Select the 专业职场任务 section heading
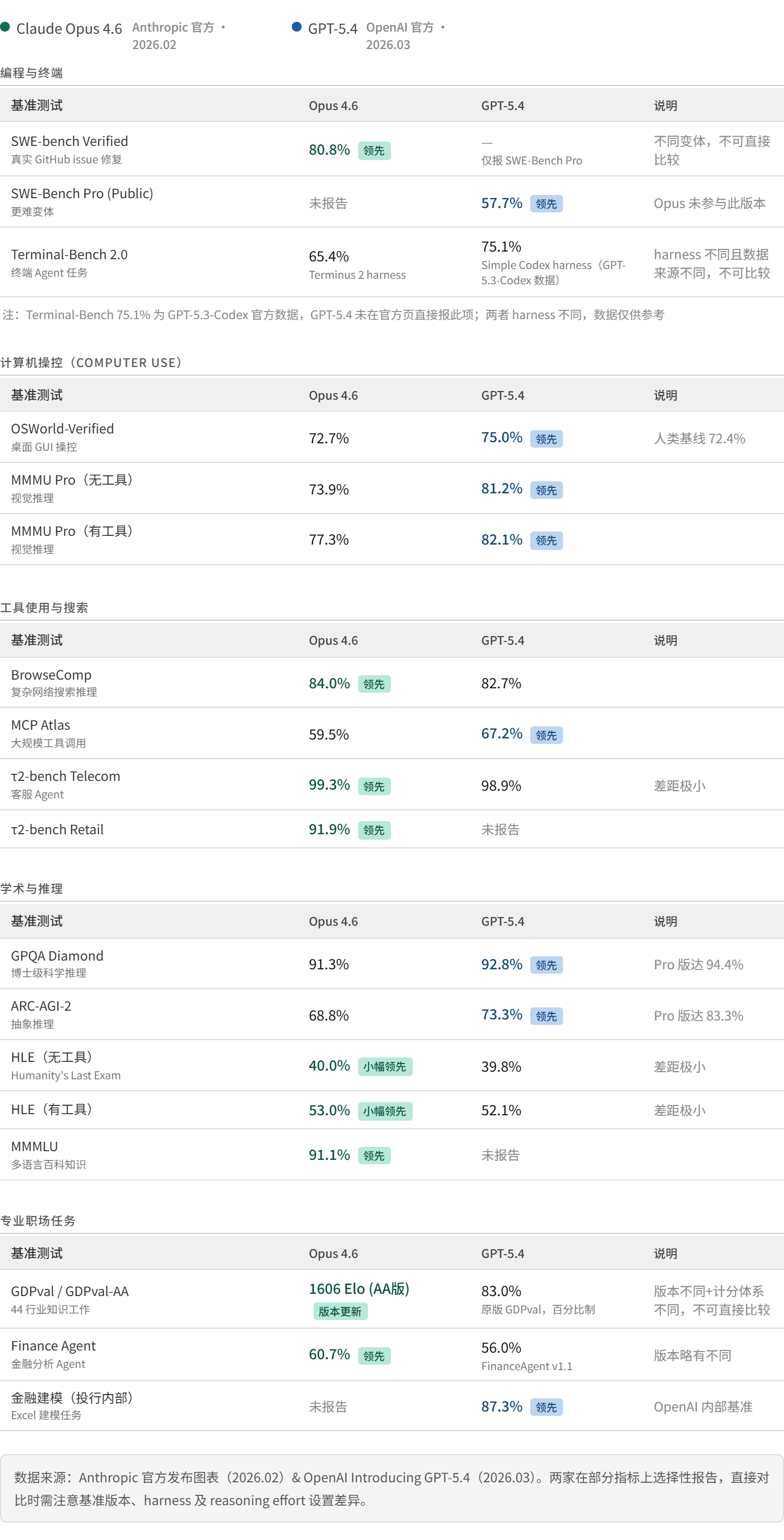Viewport: 784px width, 1540px height. tap(38, 1221)
